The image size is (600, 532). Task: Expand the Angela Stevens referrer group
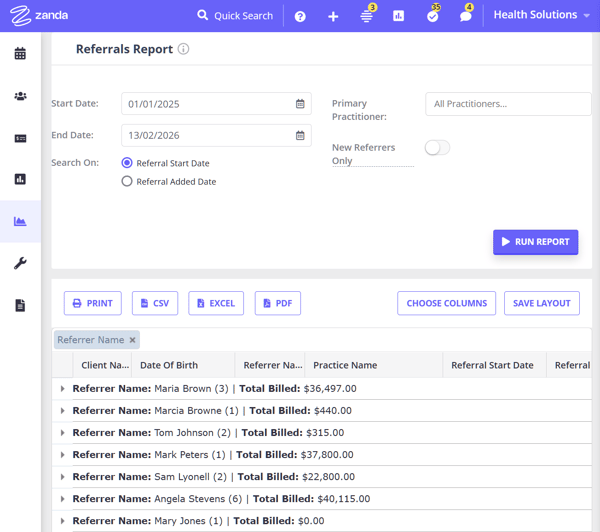coord(63,499)
